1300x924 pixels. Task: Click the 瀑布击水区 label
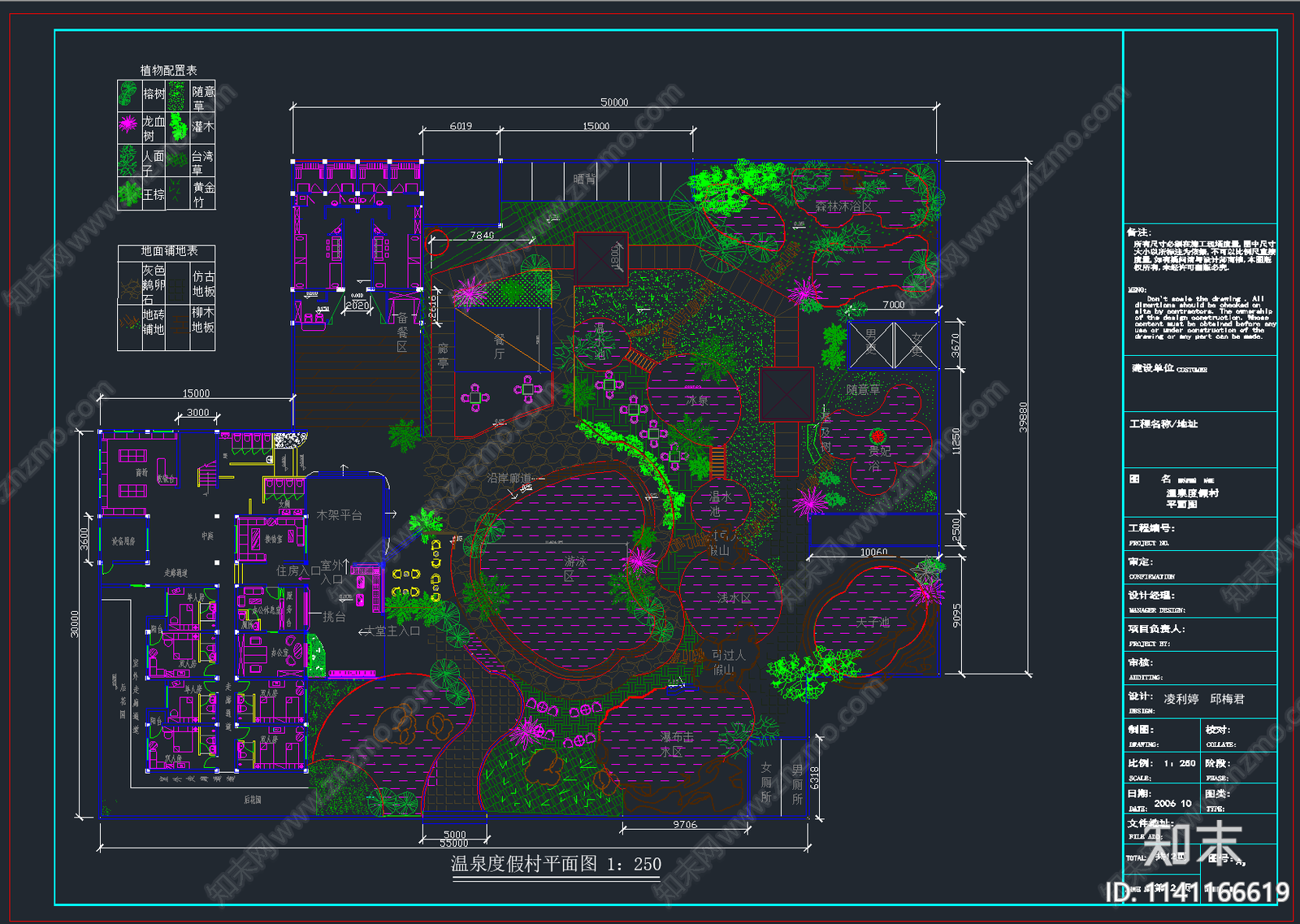677,744
